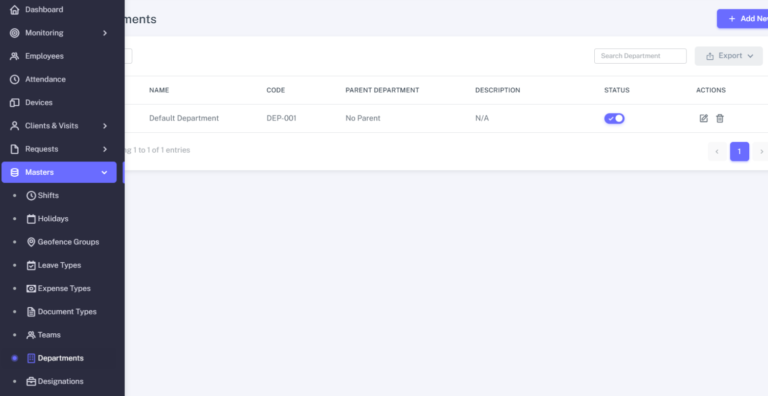The width and height of the screenshot is (768, 396).
Task: Collapse the Masters menu chevron
Action: point(104,173)
